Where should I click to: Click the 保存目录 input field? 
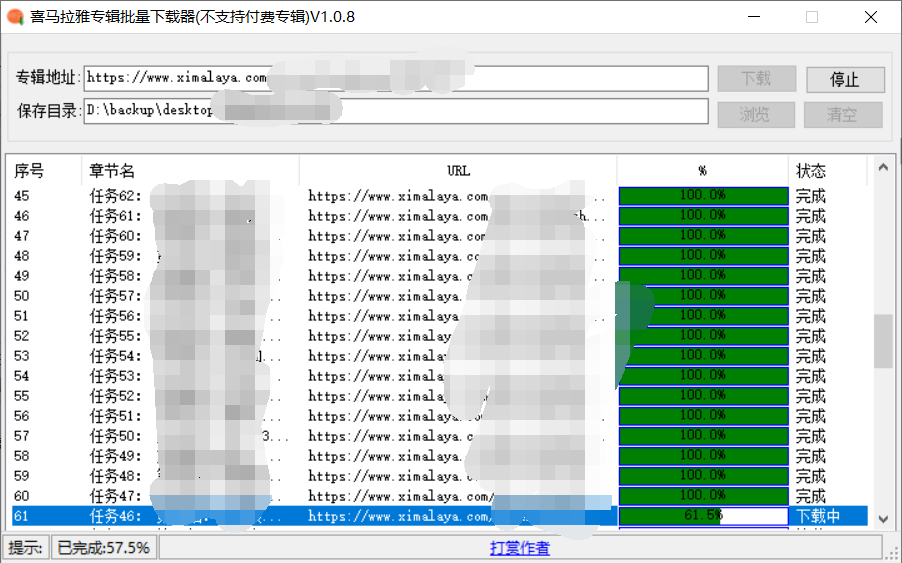tap(396, 111)
